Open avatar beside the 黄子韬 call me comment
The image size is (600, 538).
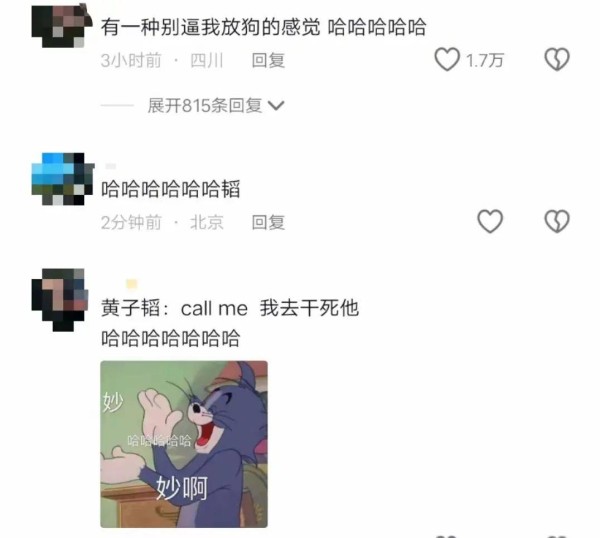60,299
